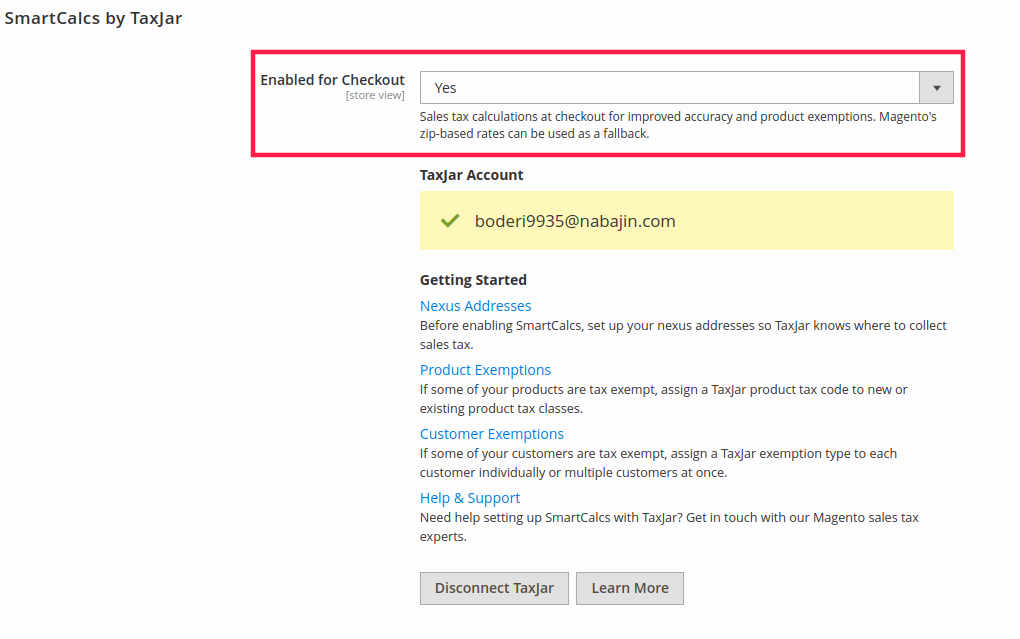This screenshot has height=639, width=1020.
Task: Click the Enabled for Checkout field label
Action: [x=332, y=80]
